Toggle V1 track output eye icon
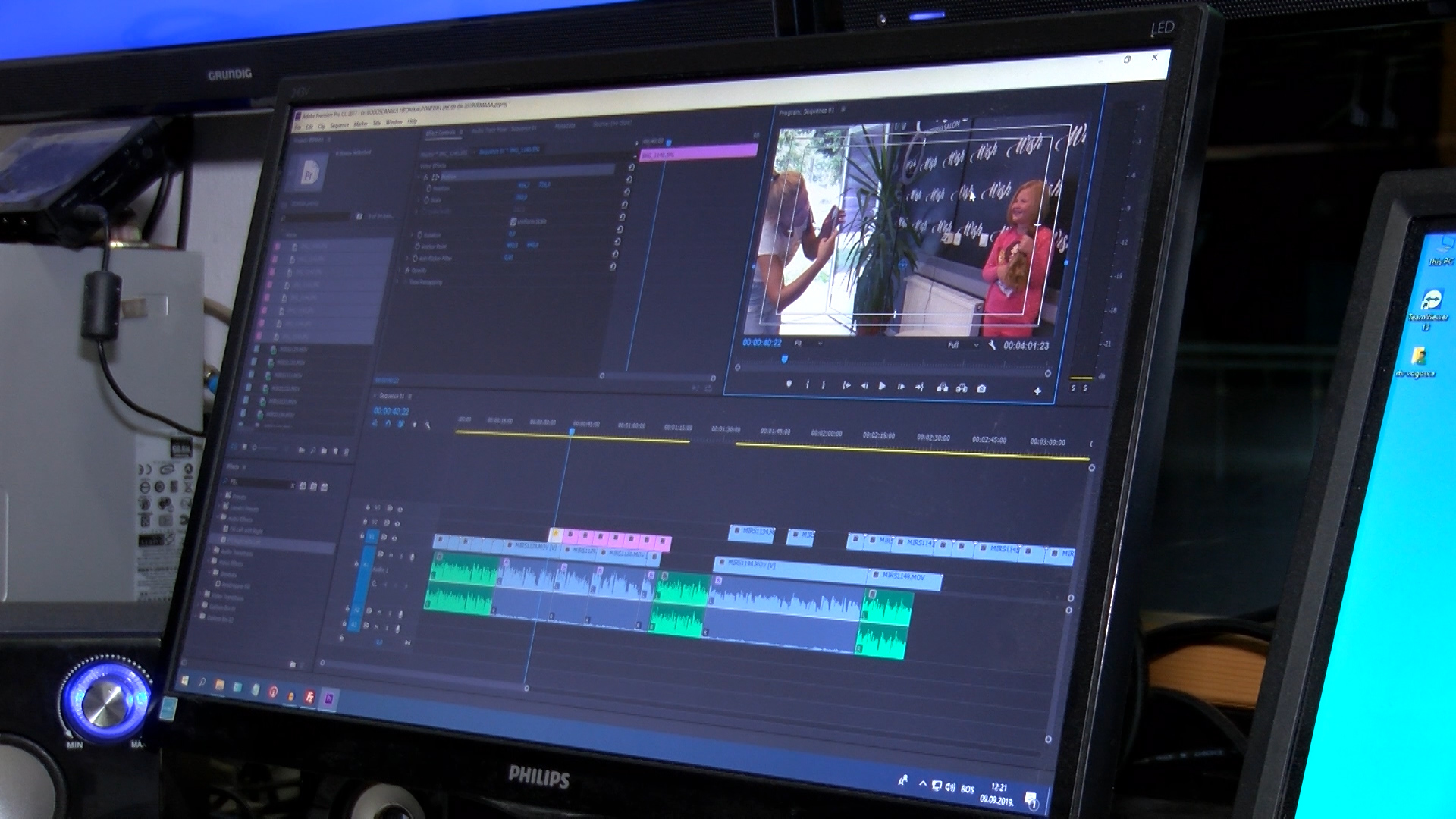This screenshot has width=1456, height=819. (394, 538)
